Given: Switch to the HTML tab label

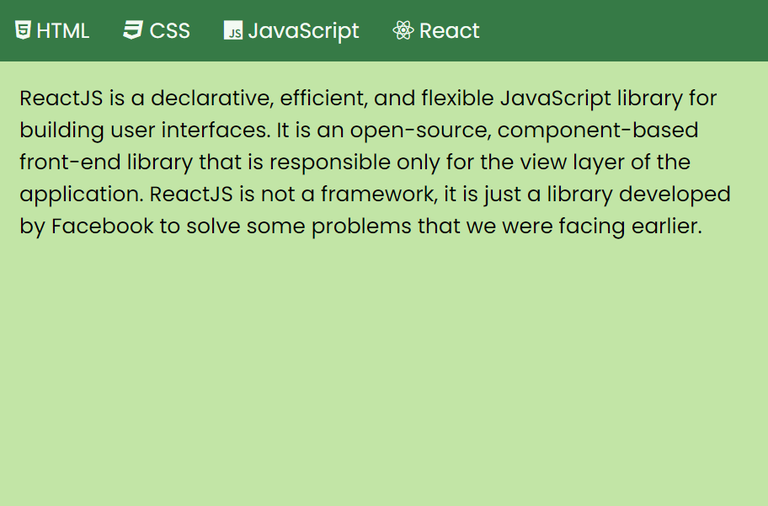Looking at the screenshot, I should [x=63, y=31].
